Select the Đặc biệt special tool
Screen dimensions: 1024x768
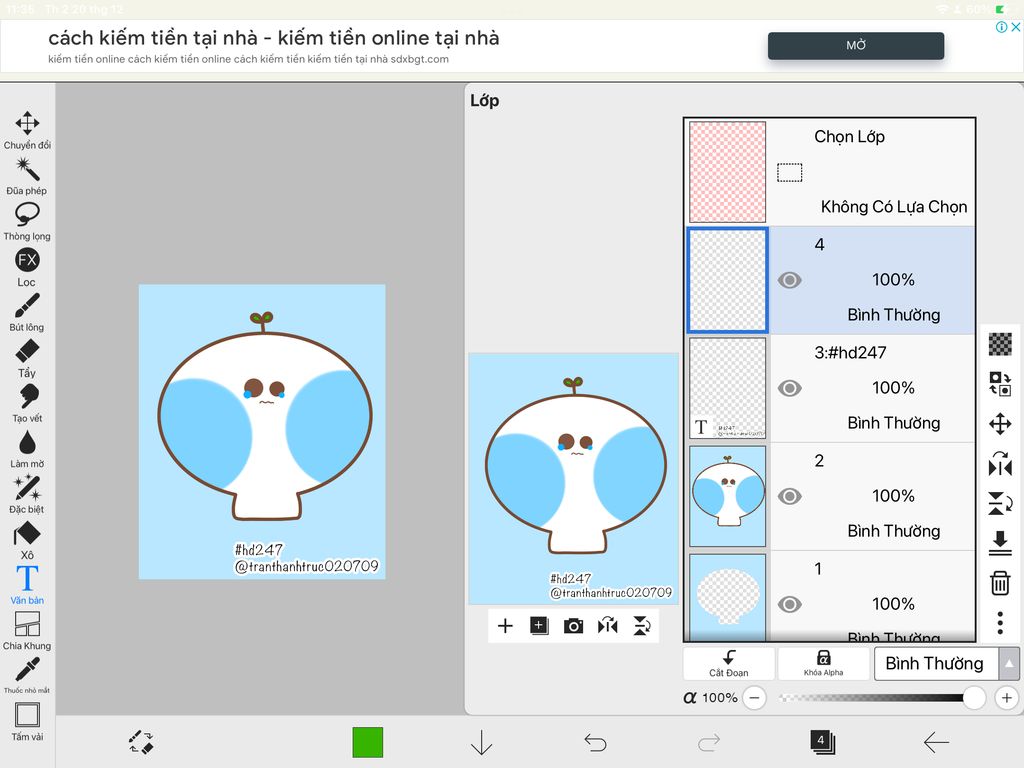click(x=27, y=494)
